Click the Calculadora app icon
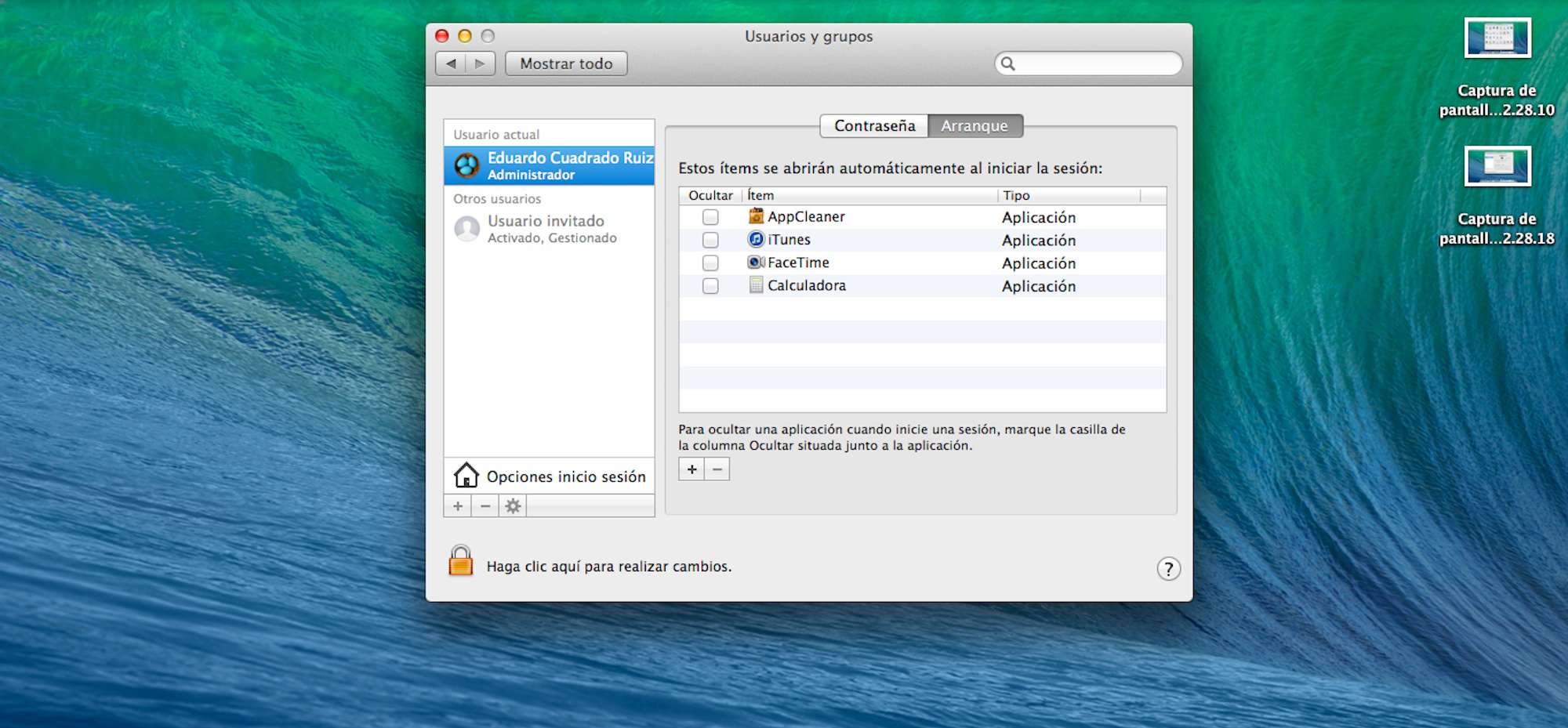The width and height of the screenshot is (1568, 728). (756, 284)
